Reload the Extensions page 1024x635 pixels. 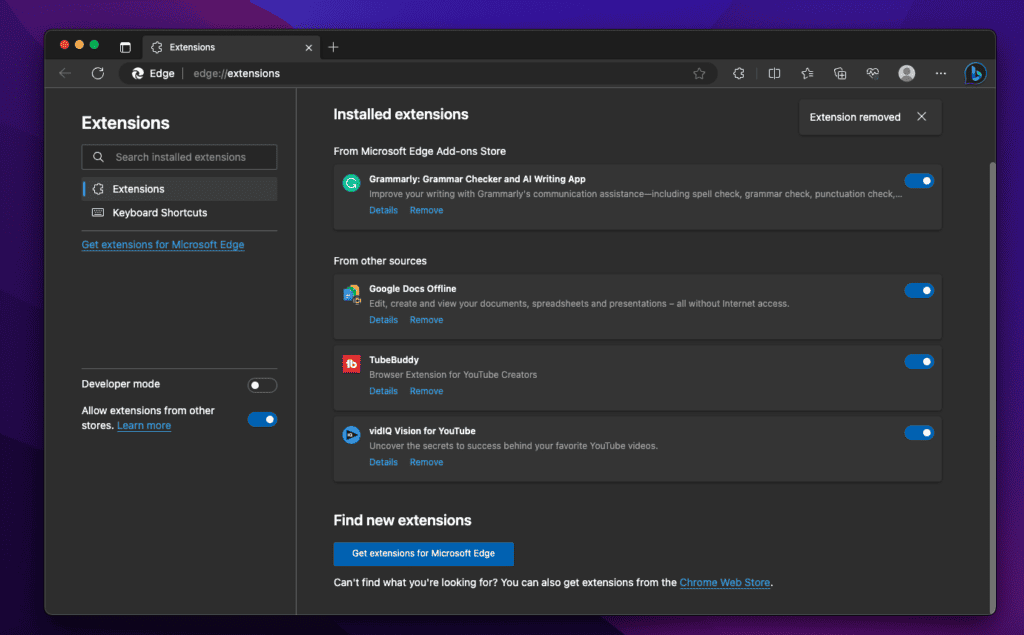pyautogui.click(x=97, y=73)
